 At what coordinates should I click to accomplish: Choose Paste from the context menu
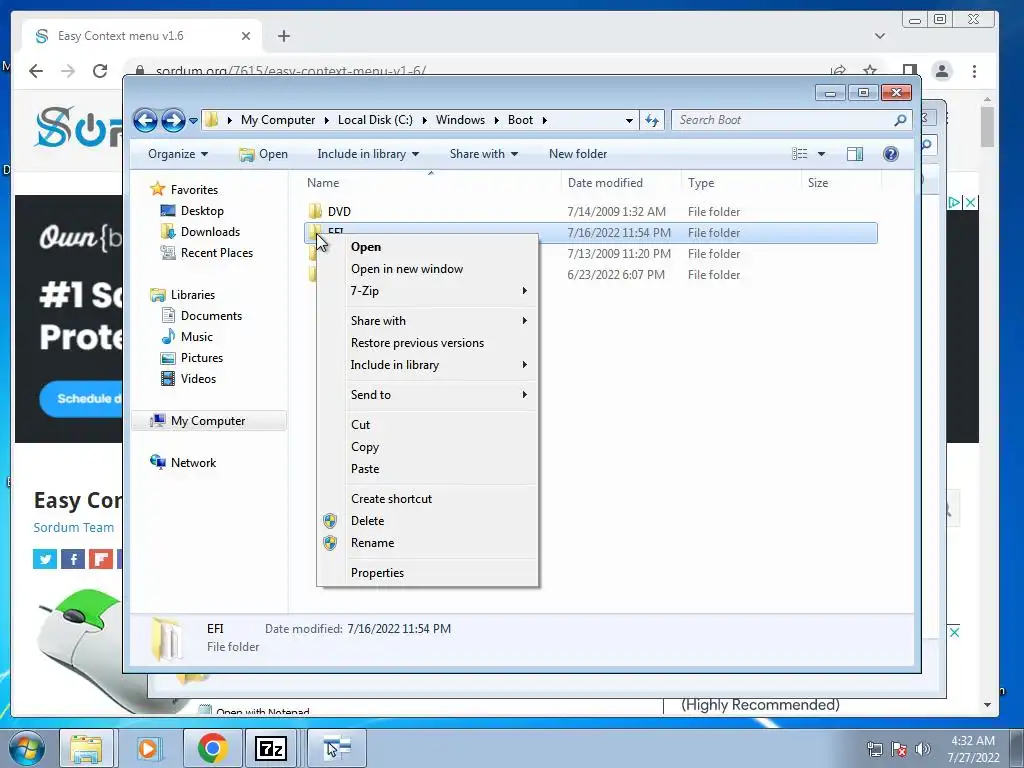click(428, 469)
